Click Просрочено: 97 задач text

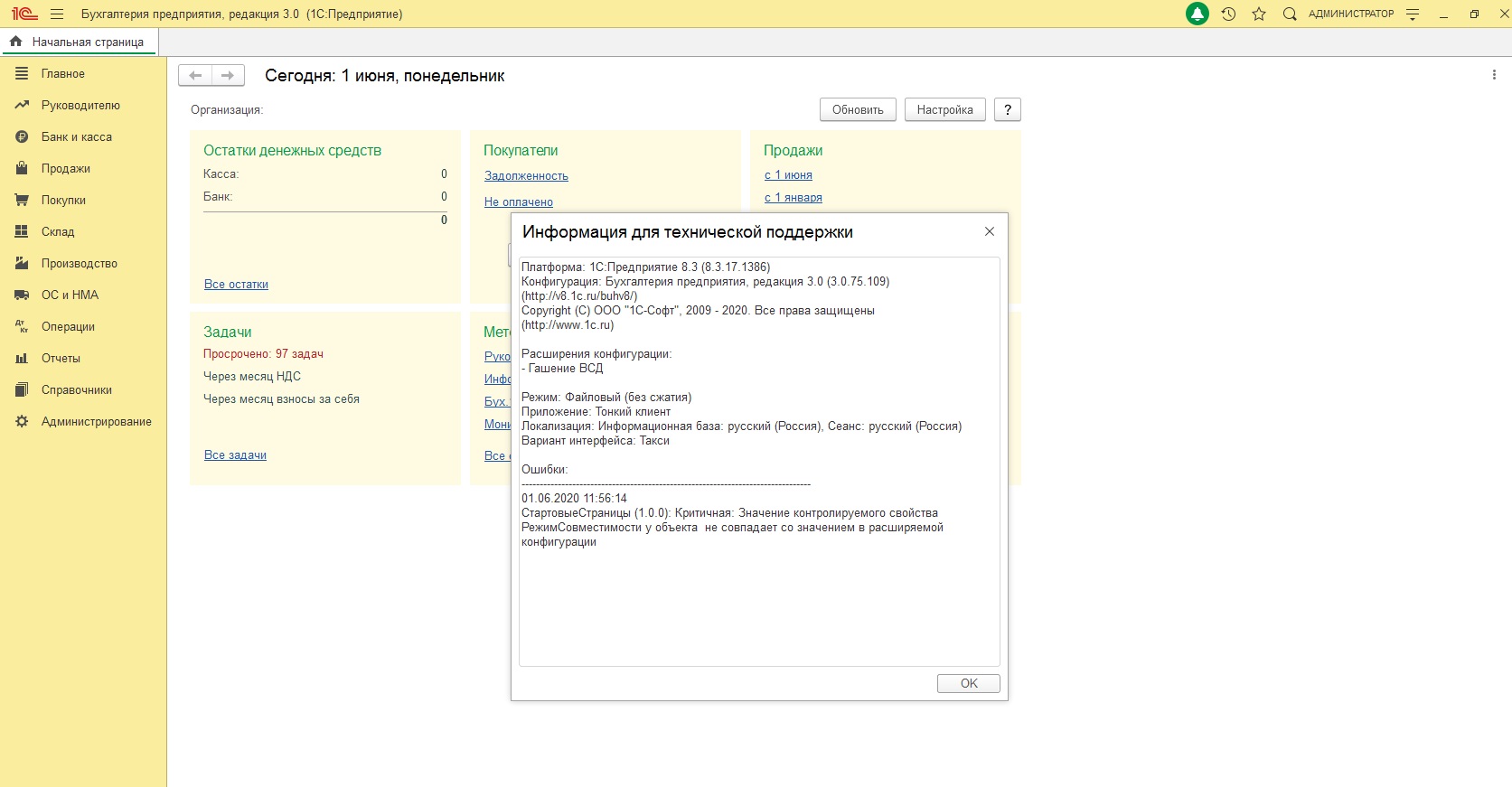(263, 353)
